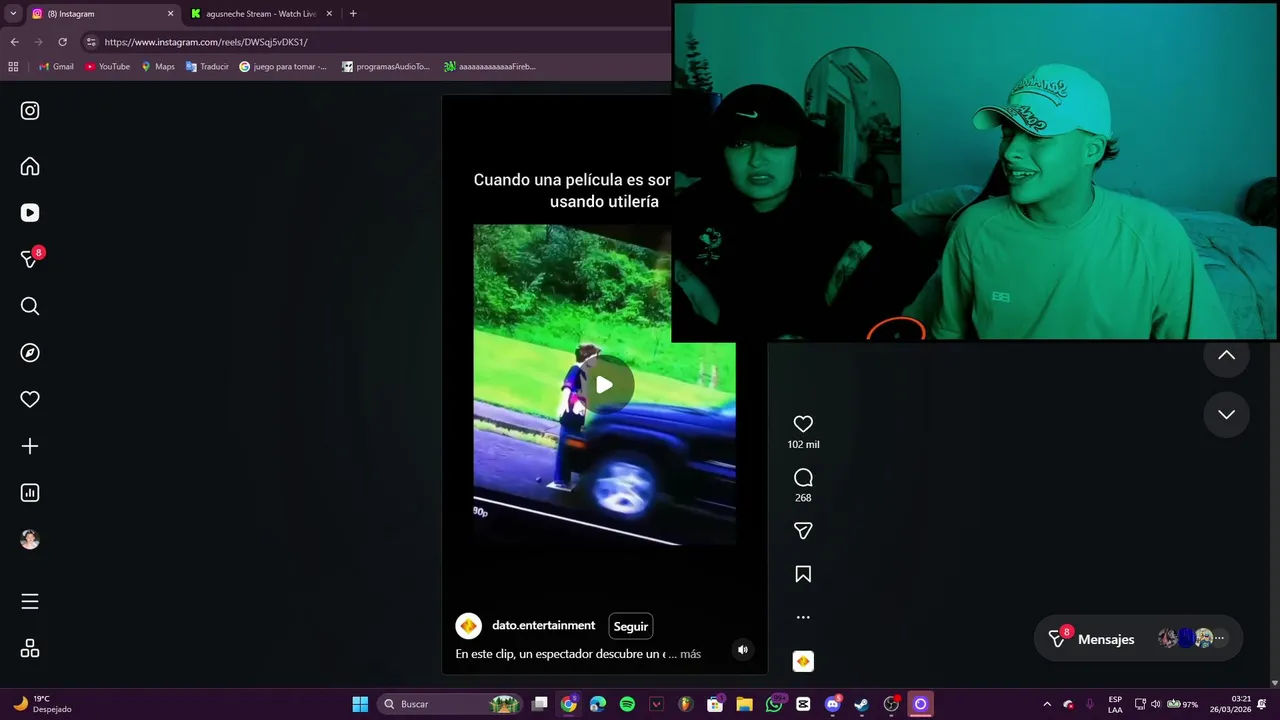This screenshot has width=1280, height=720.
Task: Open the reel's three-dot options
Action: [803, 617]
